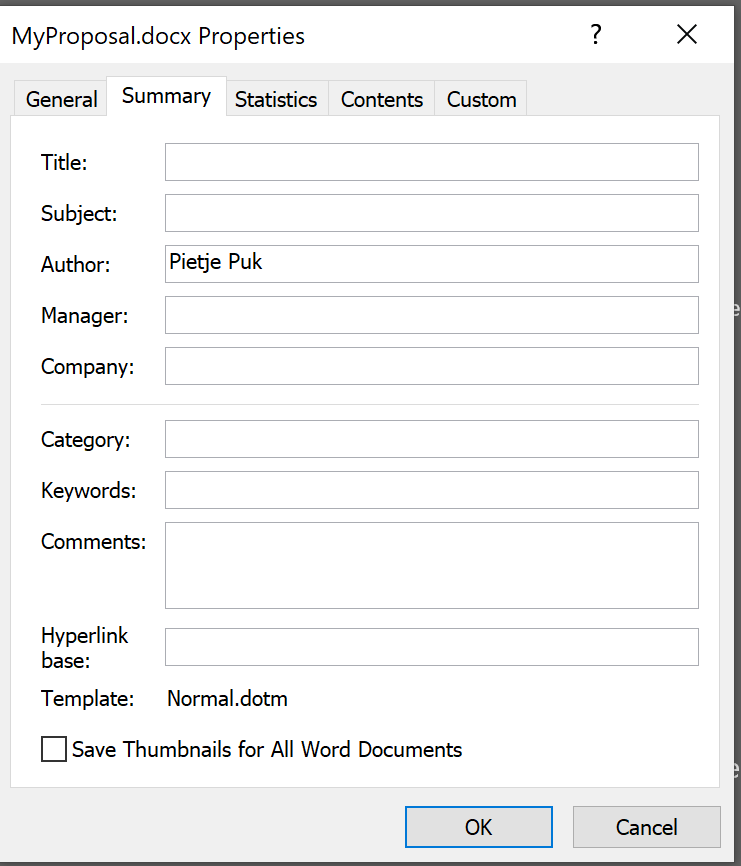The width and height of the screenshot is (741, 866).
Task: Stay on the Summary tab
Action: (165, 95)
